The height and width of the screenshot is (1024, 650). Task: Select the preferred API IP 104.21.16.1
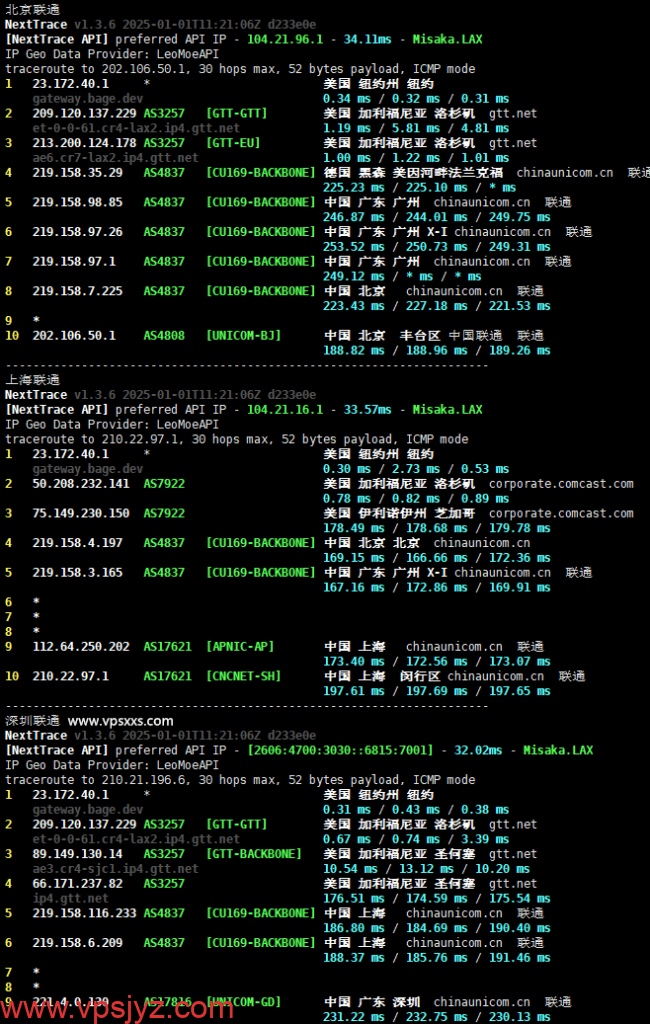point(285,409)
